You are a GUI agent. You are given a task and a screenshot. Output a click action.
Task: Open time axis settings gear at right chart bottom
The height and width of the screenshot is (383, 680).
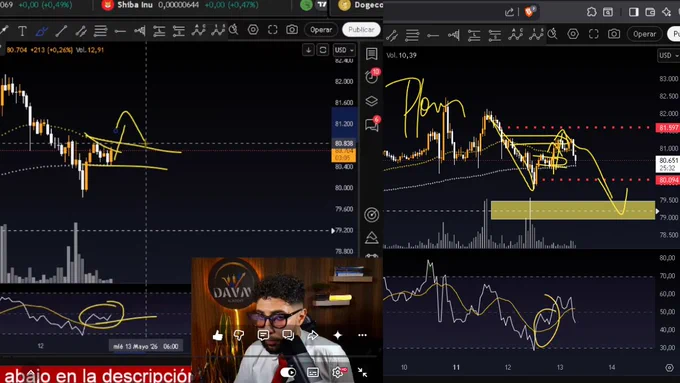[x=670, y=367]
